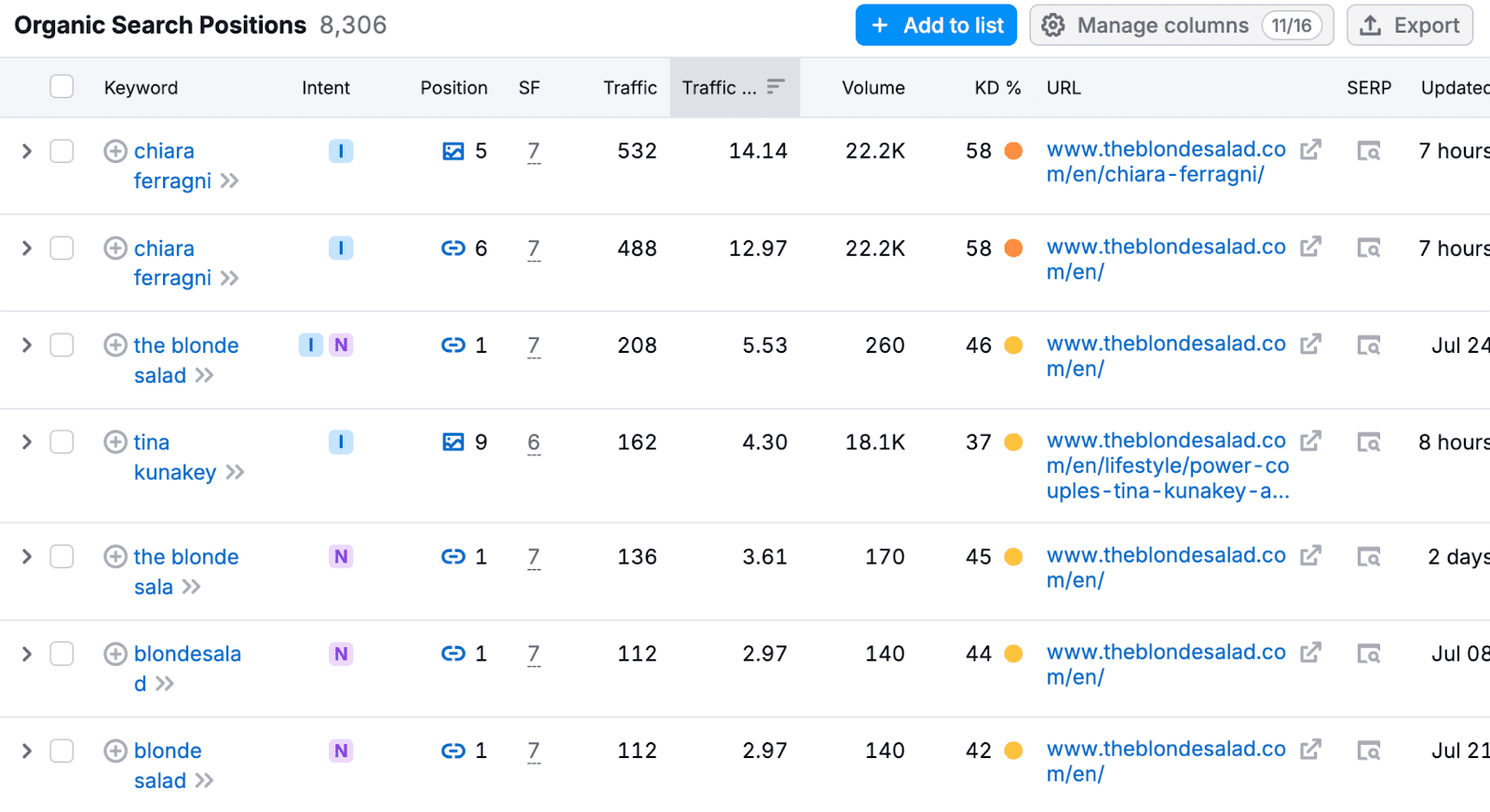The width and height of the screenshot is (1490, 812).
Task: Click the 'the blonde sala' keyword link
Action: [186, 572]
